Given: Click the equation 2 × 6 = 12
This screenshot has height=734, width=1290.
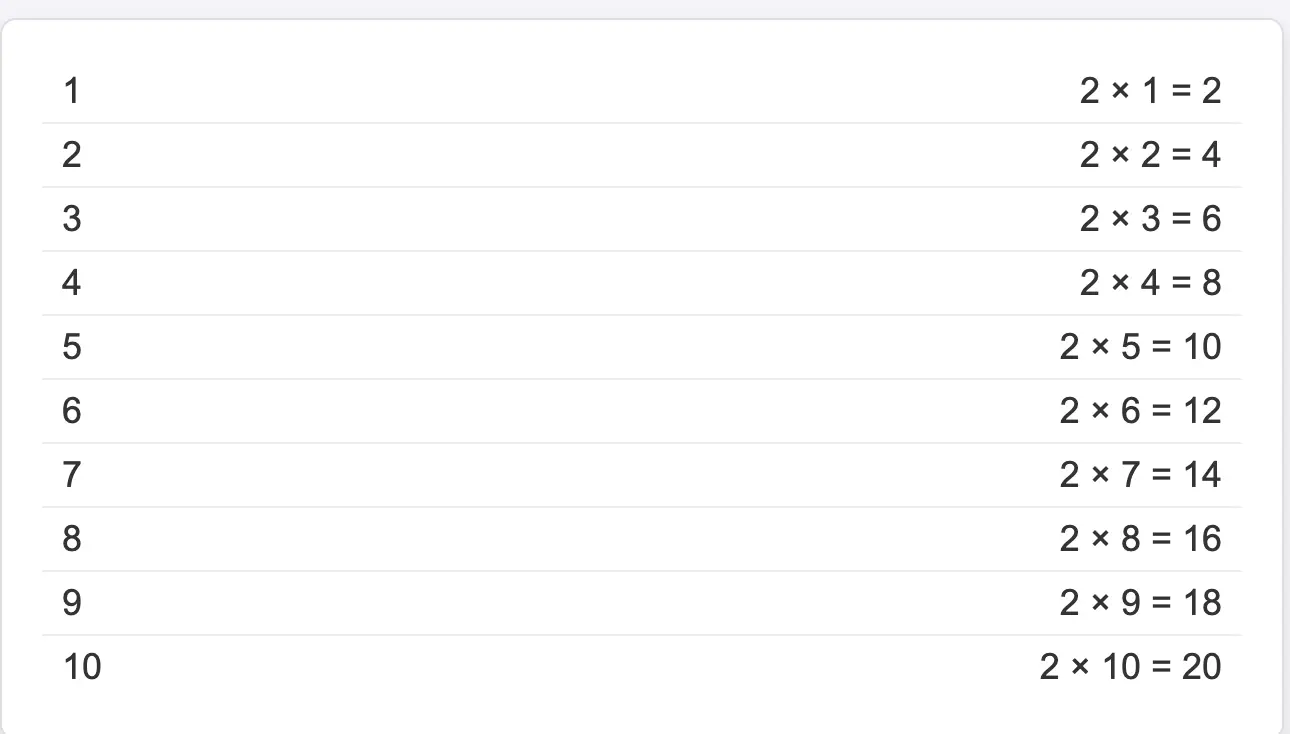Looking at the screenshot, I should (x=1141, y=411).
